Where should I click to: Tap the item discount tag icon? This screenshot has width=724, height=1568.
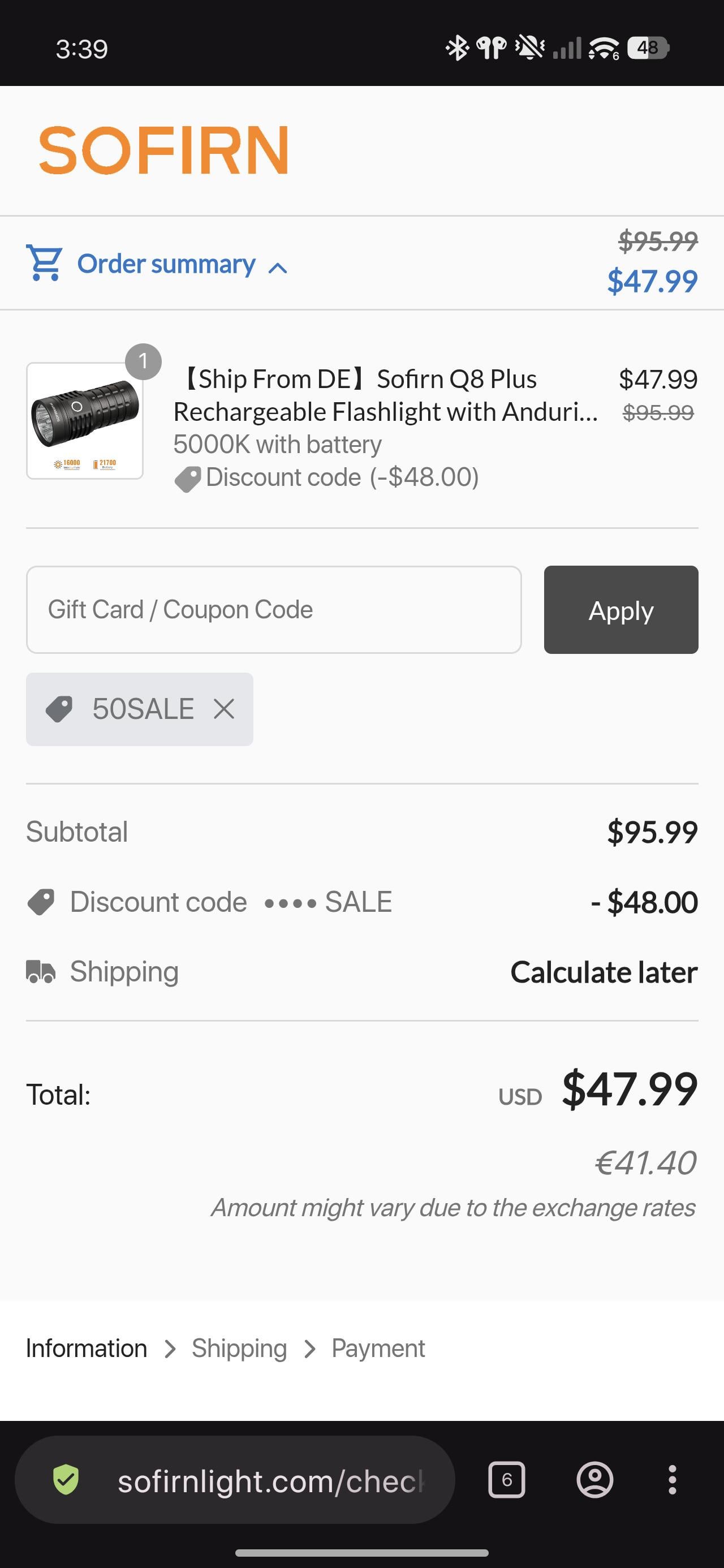tap(188, 479)
